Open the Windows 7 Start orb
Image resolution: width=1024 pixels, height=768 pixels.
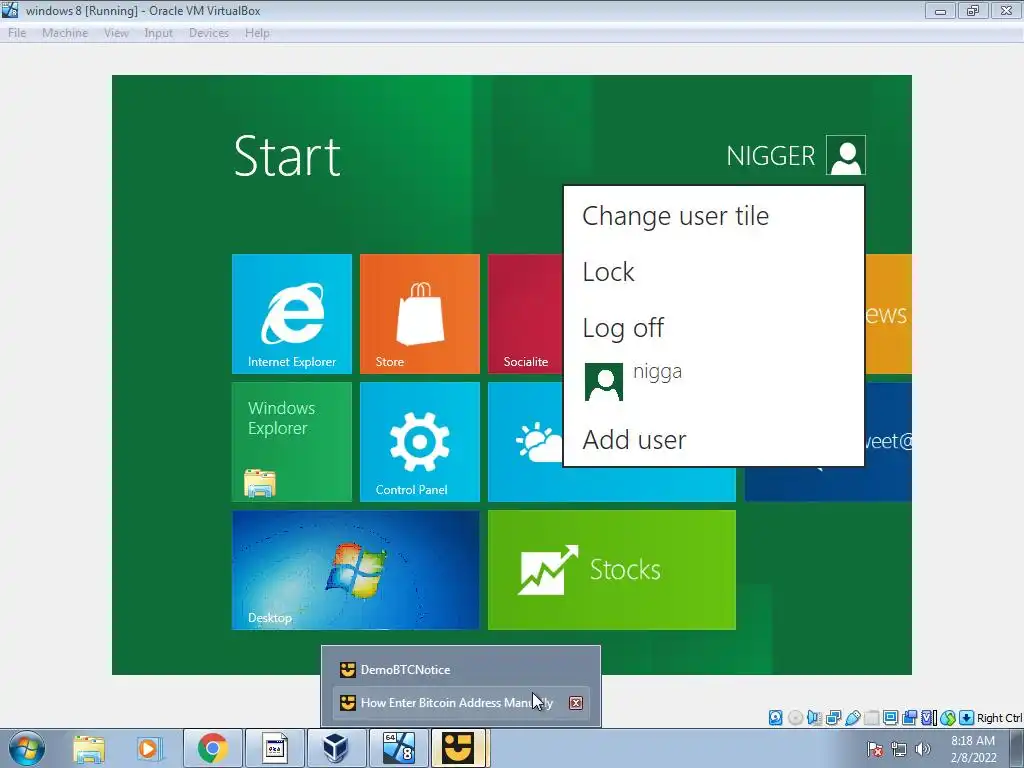(x=27, y=748)
